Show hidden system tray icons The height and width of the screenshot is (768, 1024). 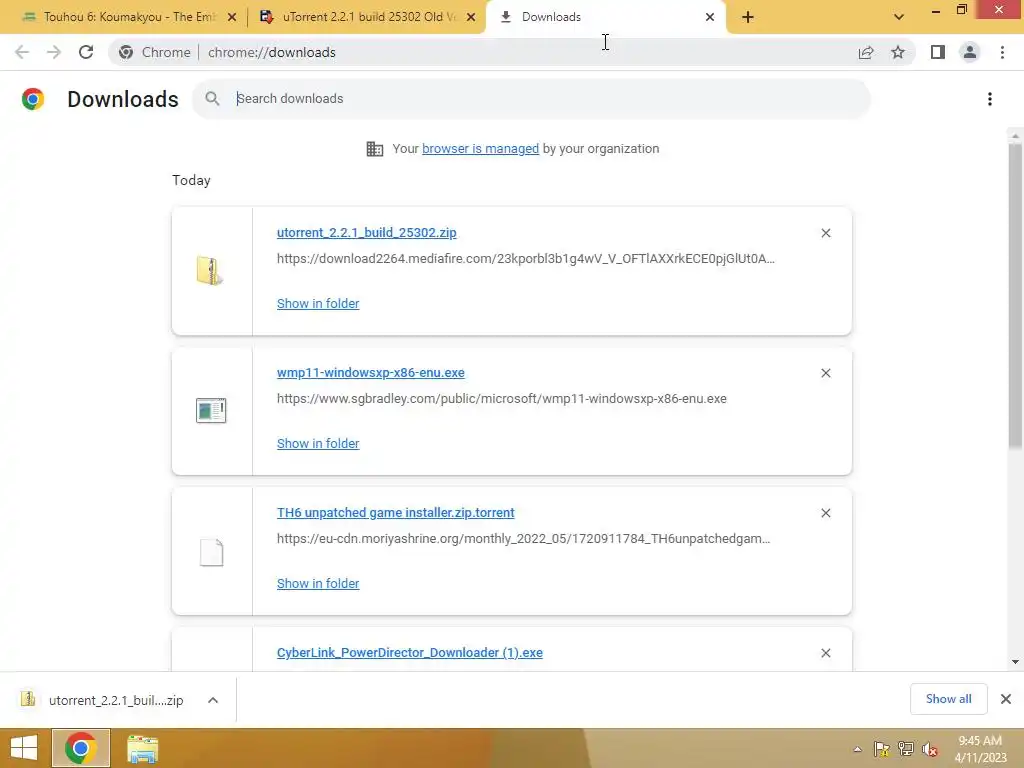point(857,749)
